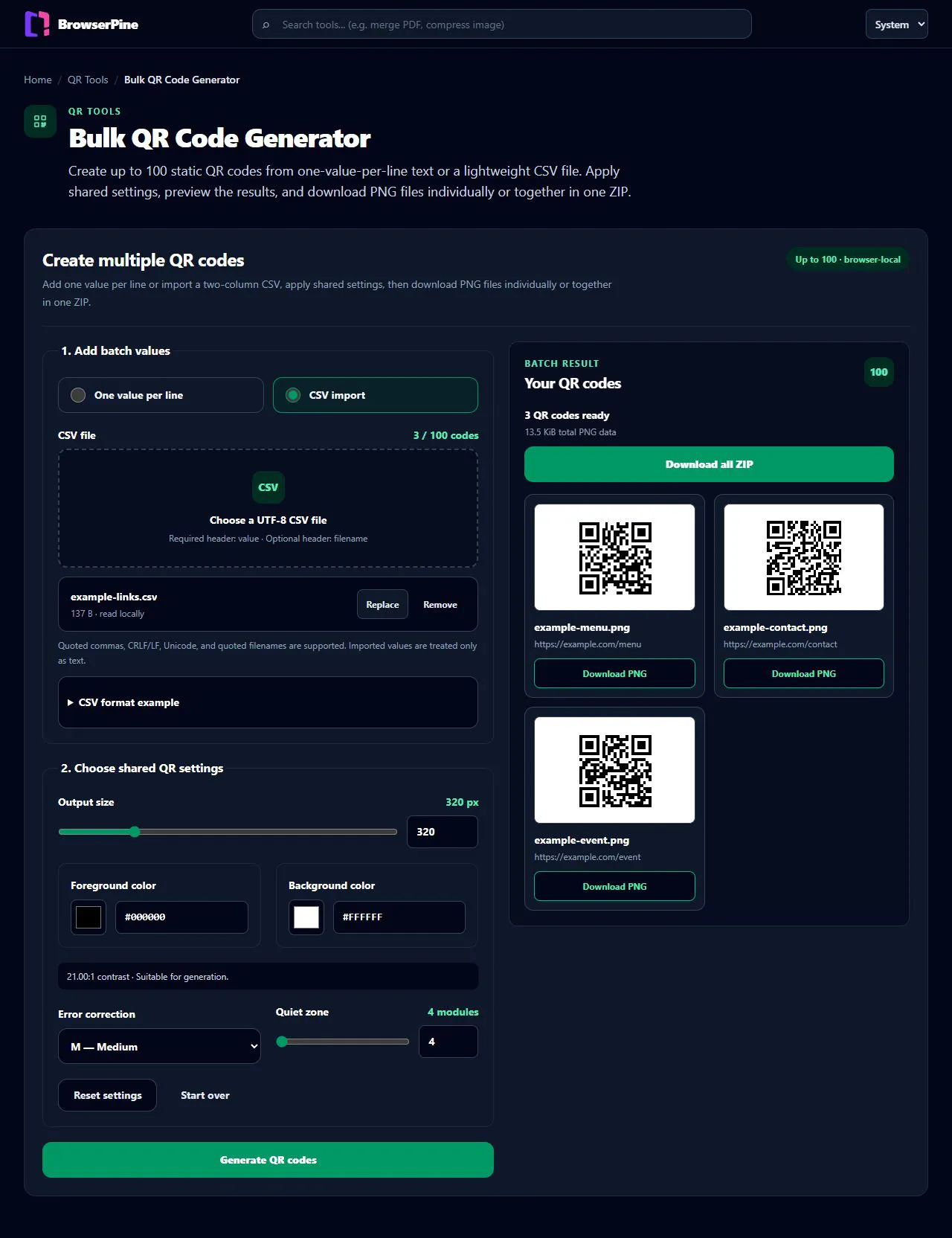Screen dimensions: 952x1238
Task: Click Generate QR codes button
Action: 268,1160
